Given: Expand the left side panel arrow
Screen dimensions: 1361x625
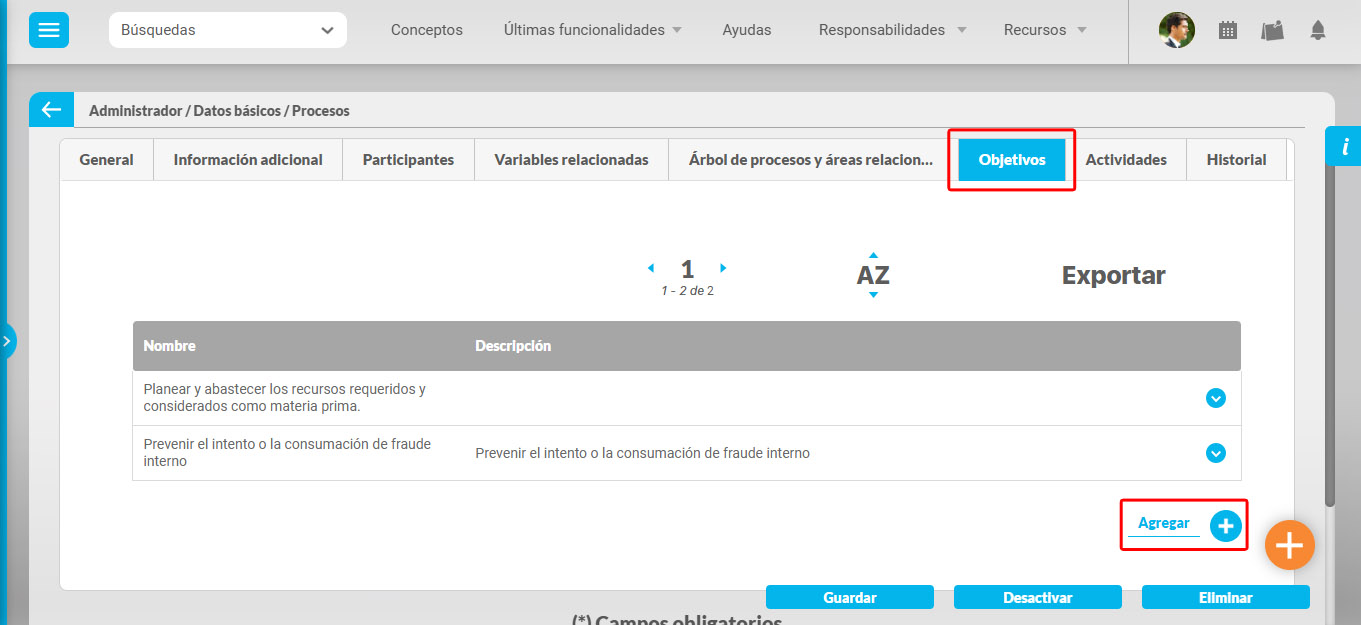Looking at the screenshot, I should tap(7, 341).
